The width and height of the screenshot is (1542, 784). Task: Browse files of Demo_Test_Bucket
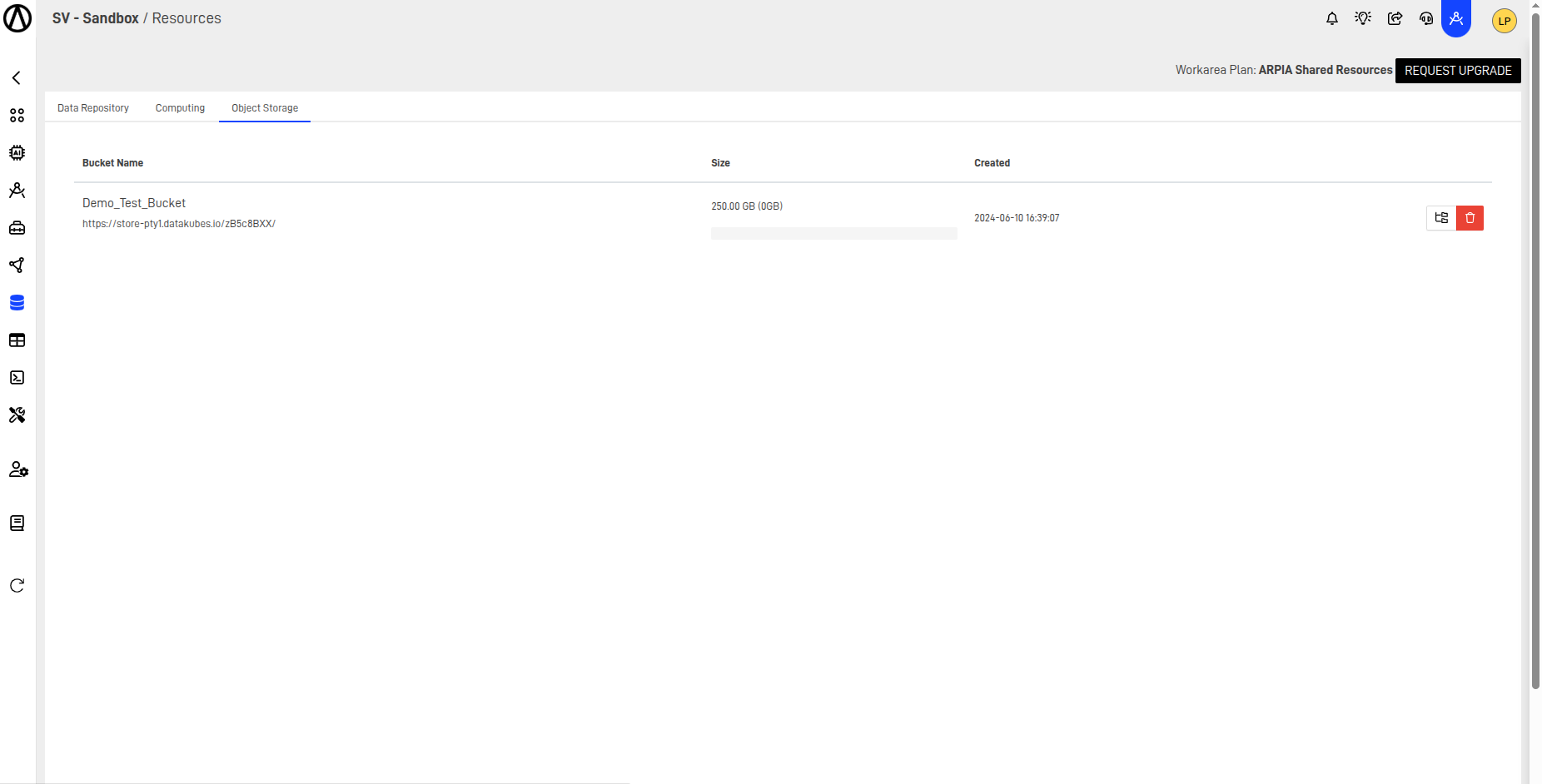[x=1441, y=218]
